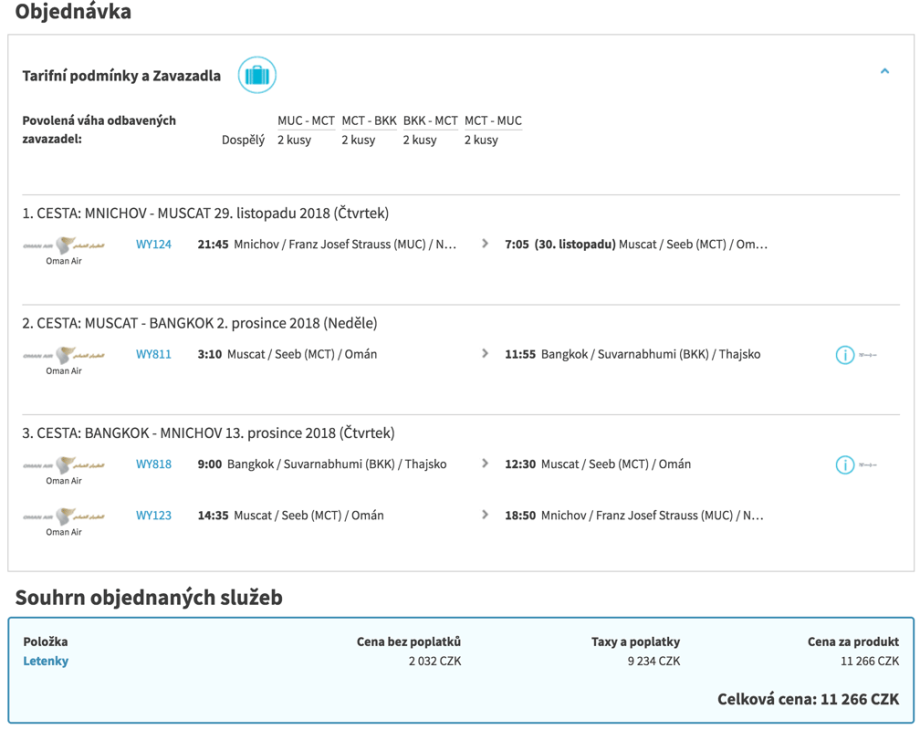Collapse the Tarifní podmínky a Zavazadla section
The height and width of the screenshot is (730, 920).
pyautogui.click(x=884, y=72)
